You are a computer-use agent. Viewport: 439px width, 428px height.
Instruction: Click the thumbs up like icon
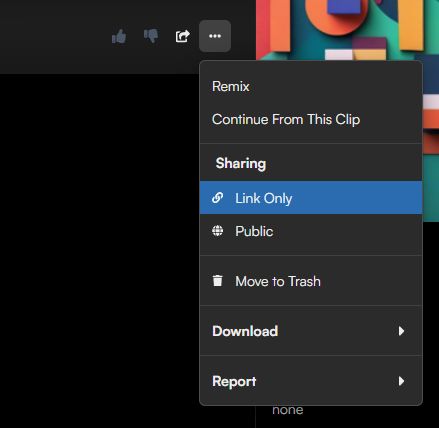[119, 36]
